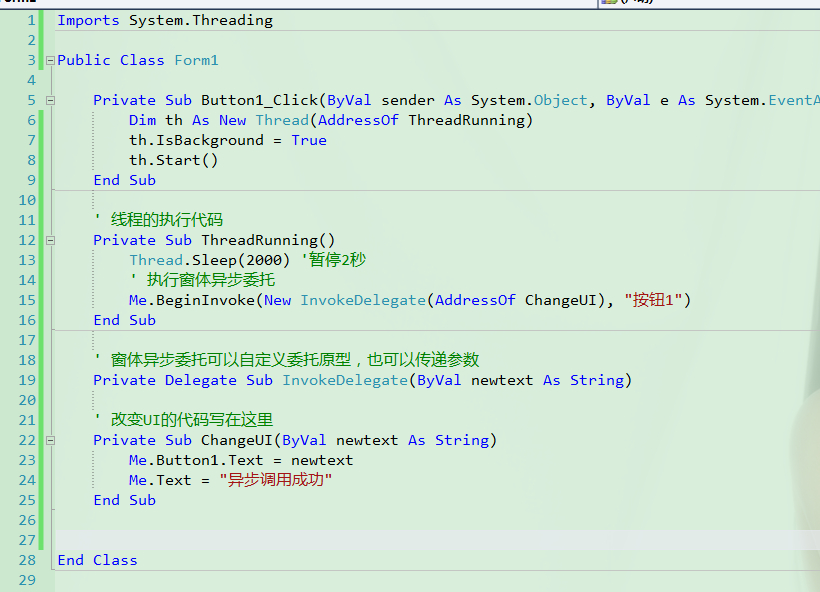Image resolution: width=820 pixels, height=592 pixels.
Task: Click 'AddressOf ChangeUI' on line 15
Action: pos(516,300)
